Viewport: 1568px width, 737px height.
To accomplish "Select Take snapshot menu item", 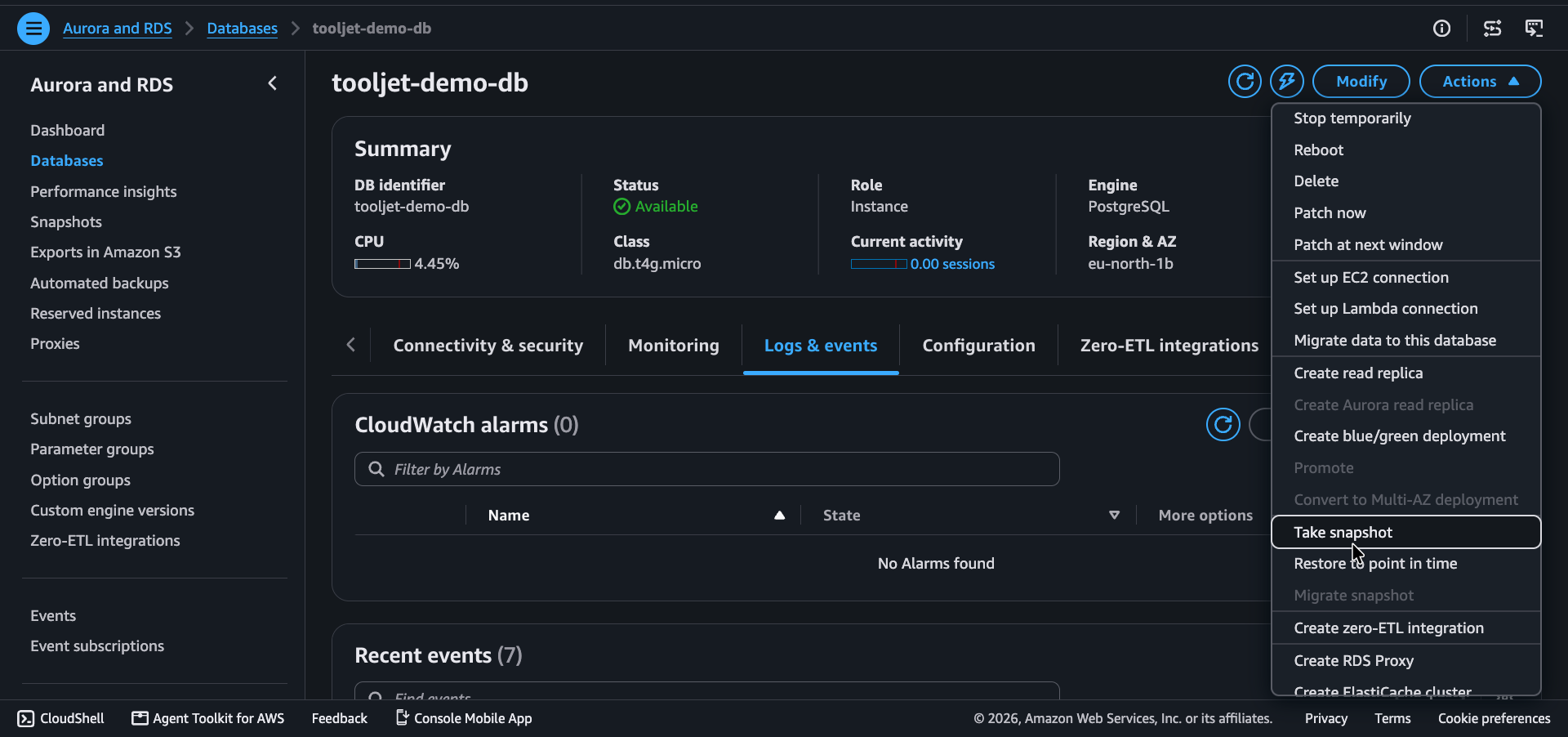I will [x=1406, y=533].
